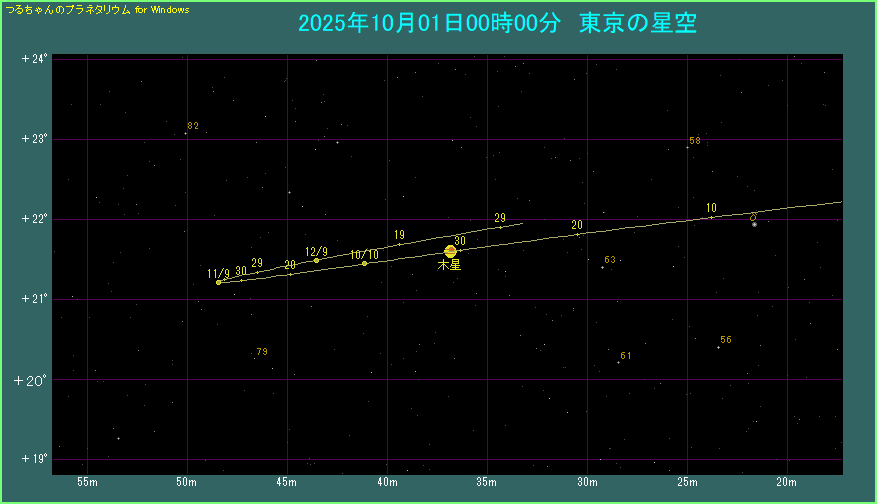Click the small hollow circle at path's right end
The height and width of the screenshot is (504, 877).
(x=753, y=217)
